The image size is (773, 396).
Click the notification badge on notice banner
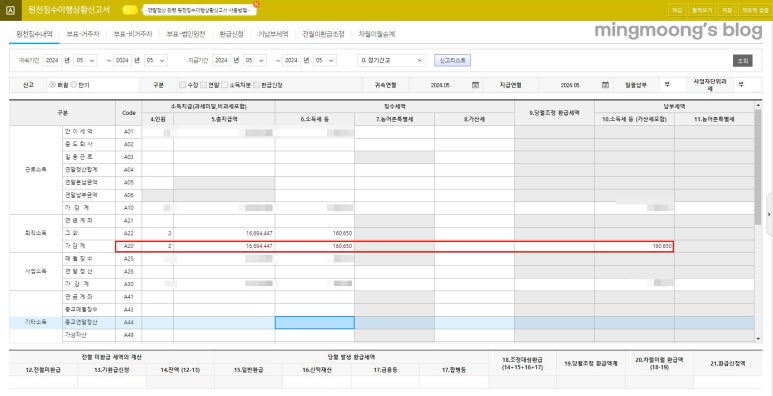pos(256,4)
